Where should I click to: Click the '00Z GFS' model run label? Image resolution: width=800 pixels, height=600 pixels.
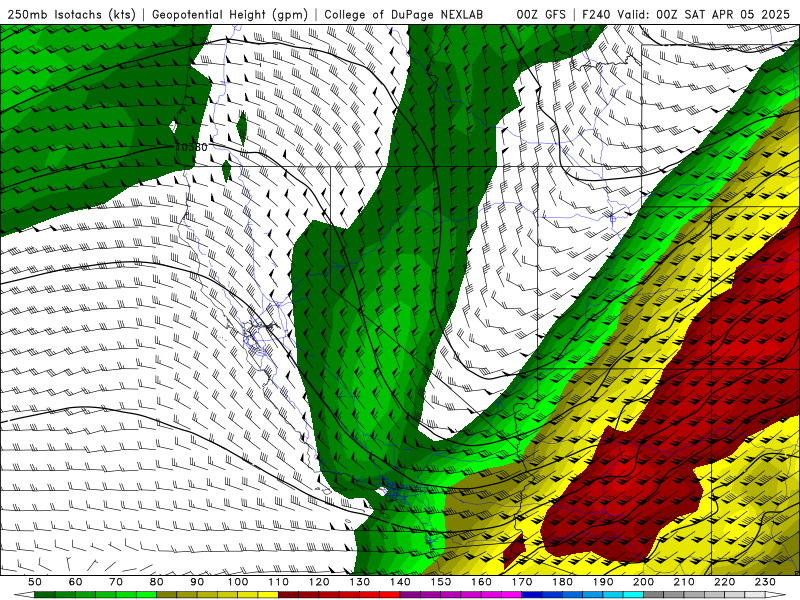tap(541, 15)
